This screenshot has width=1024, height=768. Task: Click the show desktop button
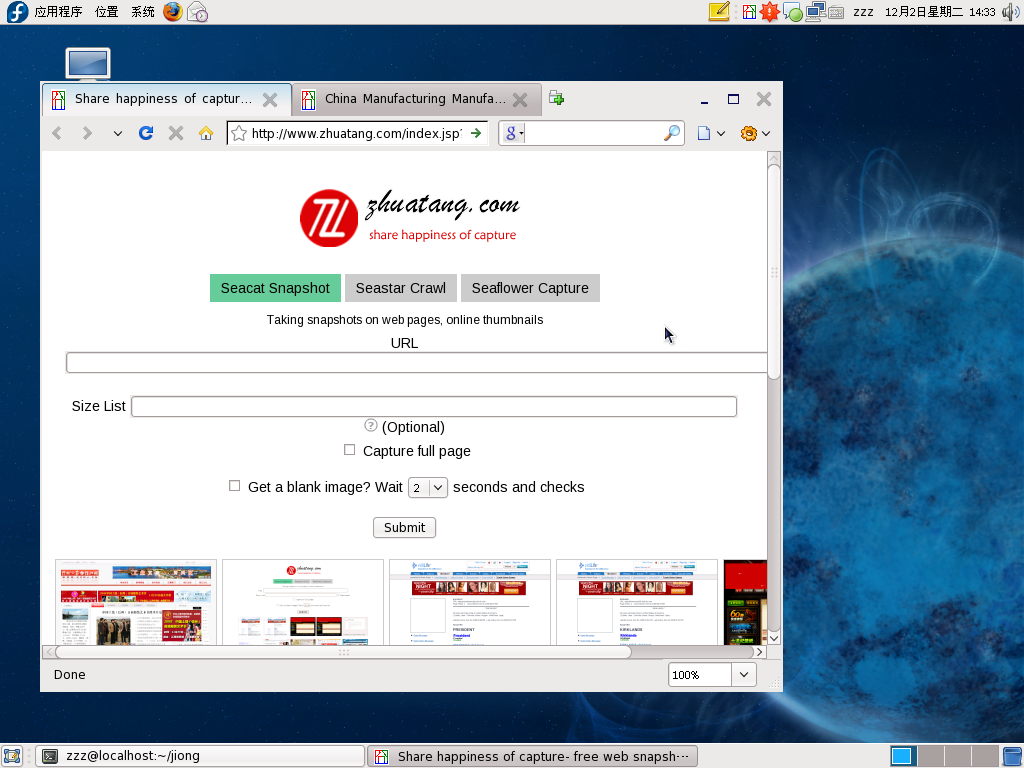[12, 756]
